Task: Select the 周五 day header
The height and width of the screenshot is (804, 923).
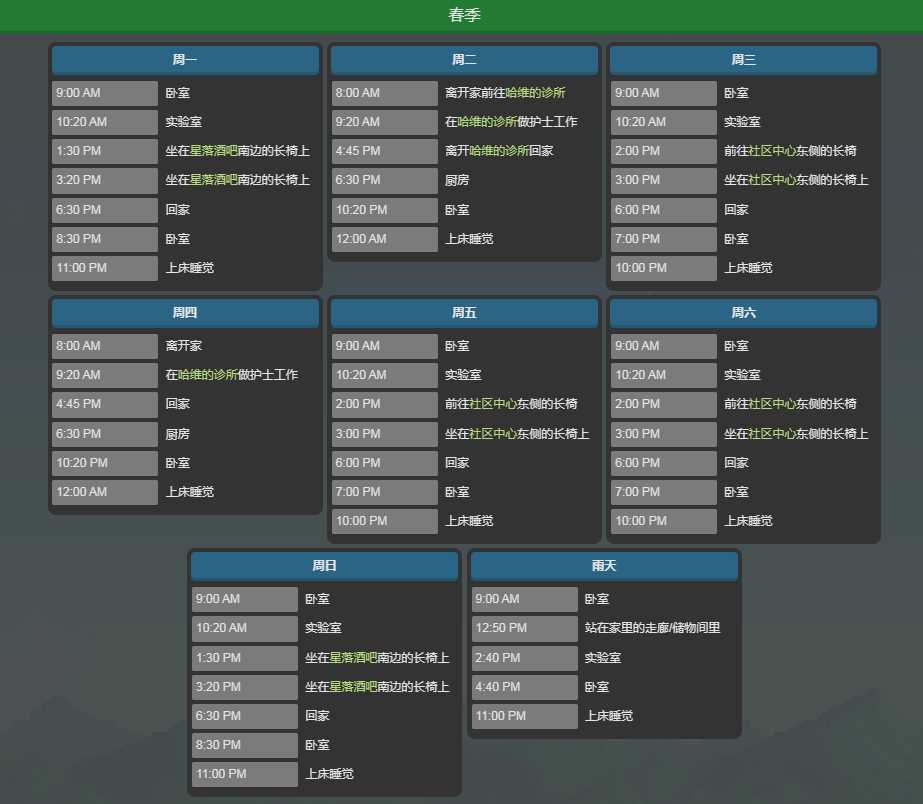Action: [x=464, y=313]
